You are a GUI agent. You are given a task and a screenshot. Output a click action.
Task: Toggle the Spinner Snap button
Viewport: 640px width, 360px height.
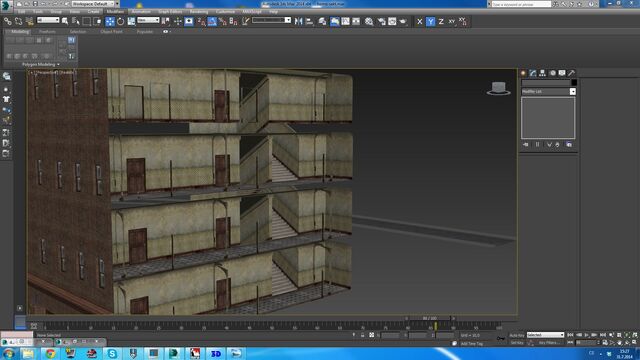pos(233,21)
